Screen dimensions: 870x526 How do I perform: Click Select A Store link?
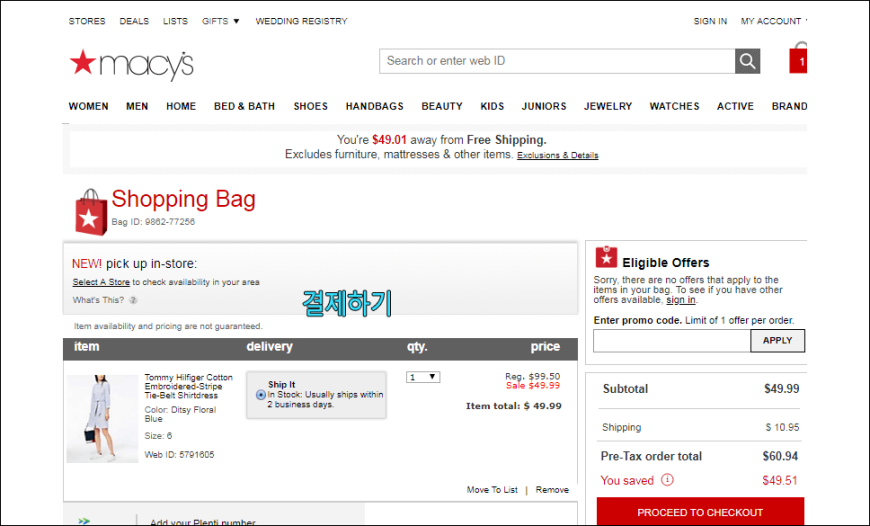[x=101, y=282]
